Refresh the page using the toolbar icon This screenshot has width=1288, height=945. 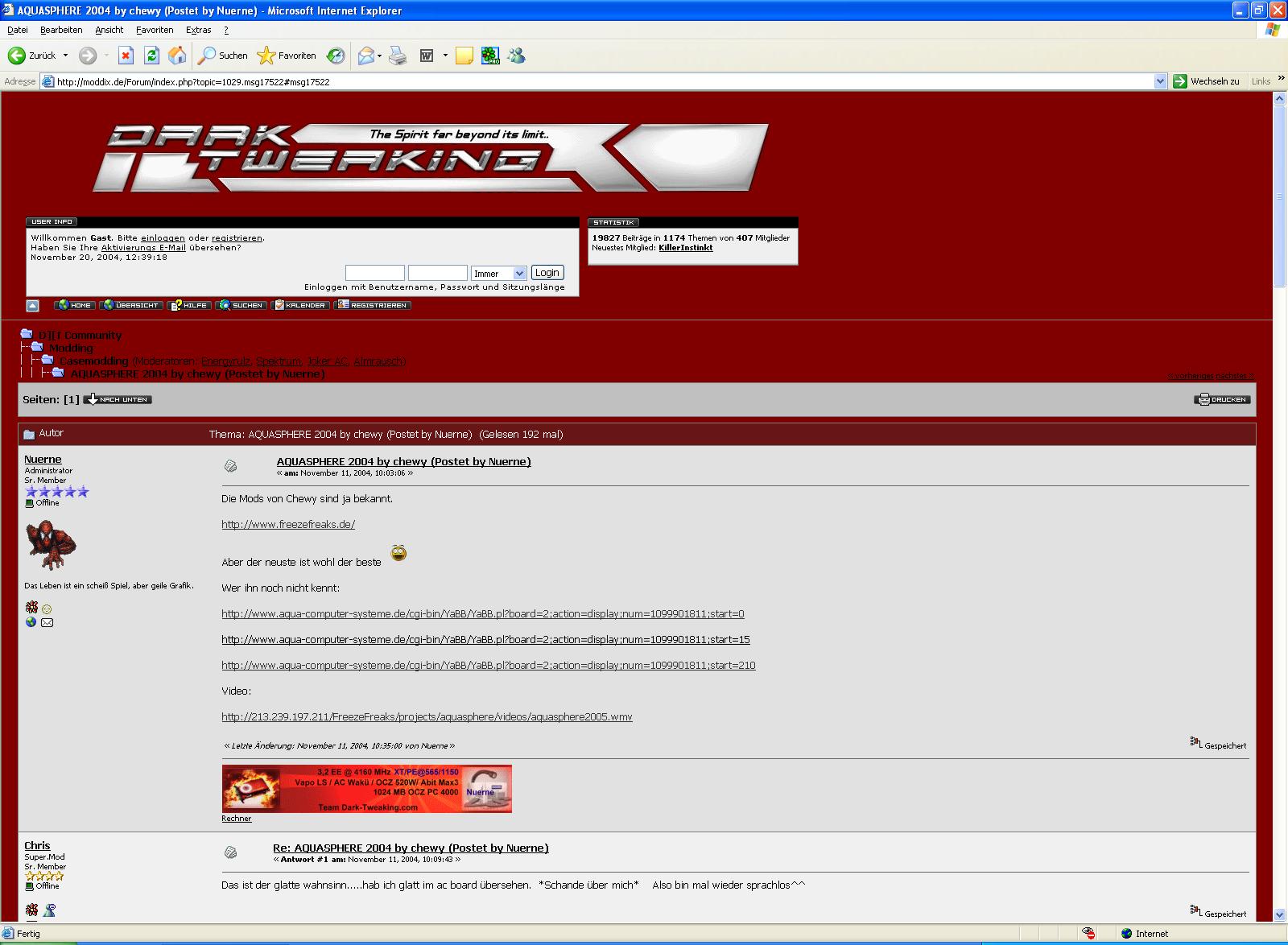click(151, 56)
